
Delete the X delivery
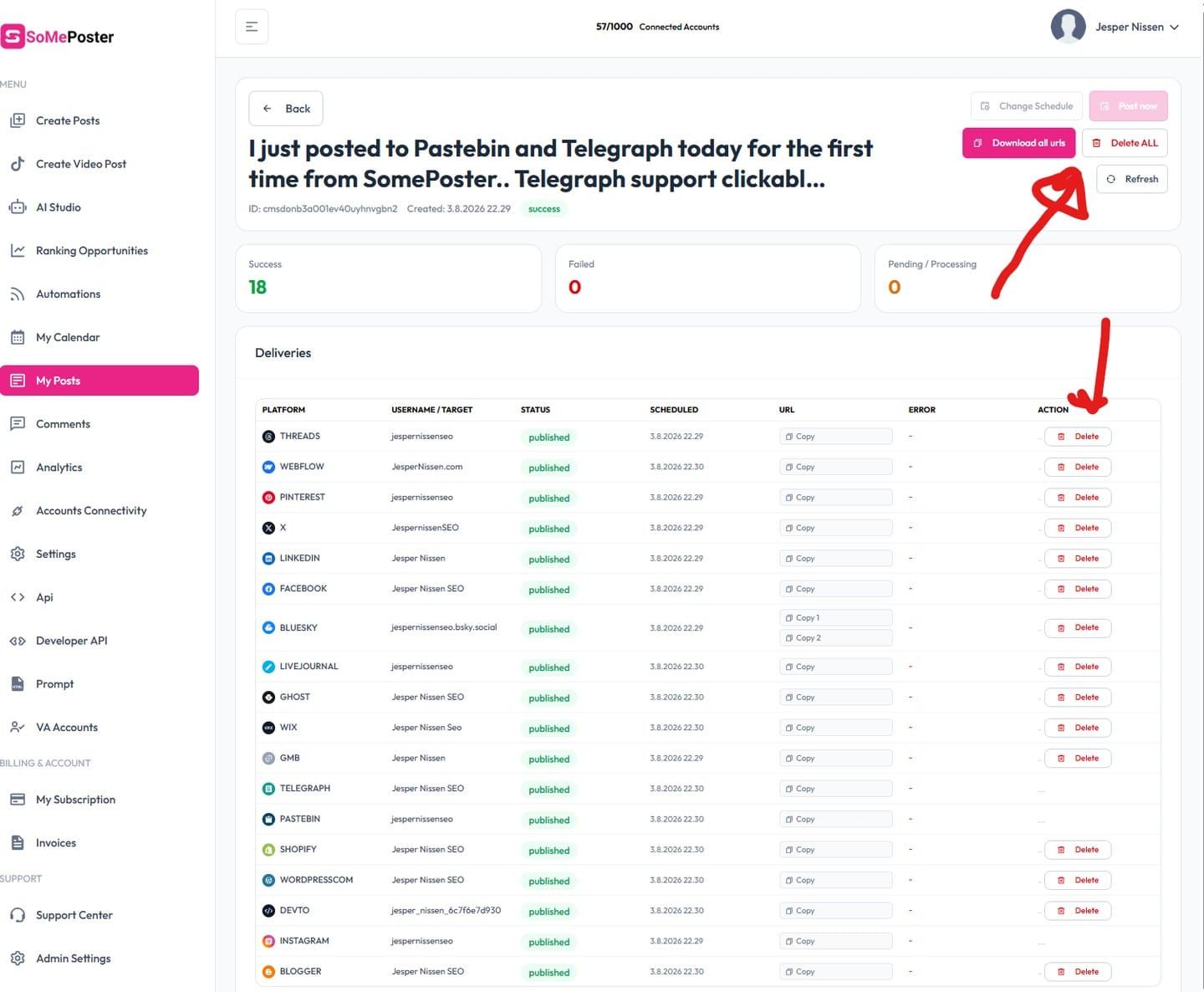click(1078, 528)
